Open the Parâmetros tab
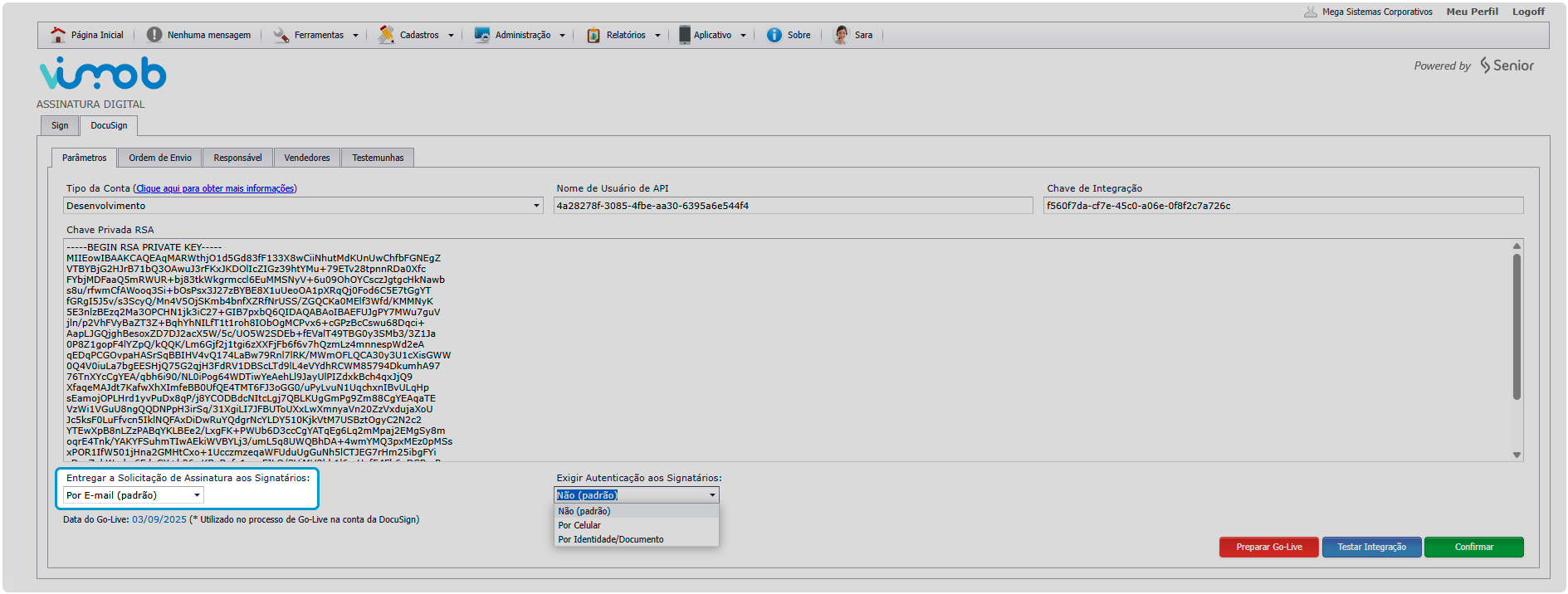 [84, 158]
